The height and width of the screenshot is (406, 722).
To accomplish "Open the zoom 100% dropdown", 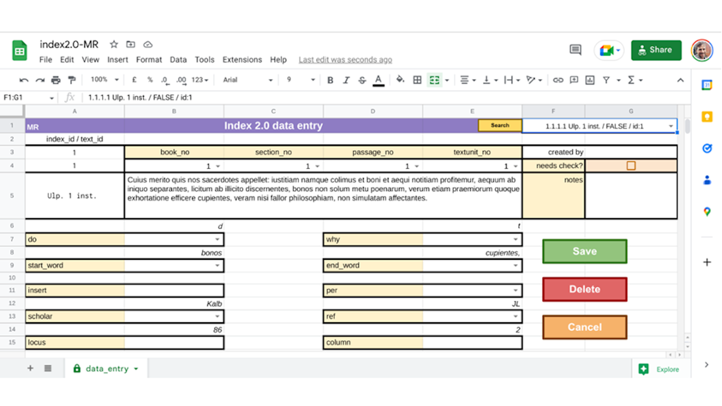I will point(103,80).
